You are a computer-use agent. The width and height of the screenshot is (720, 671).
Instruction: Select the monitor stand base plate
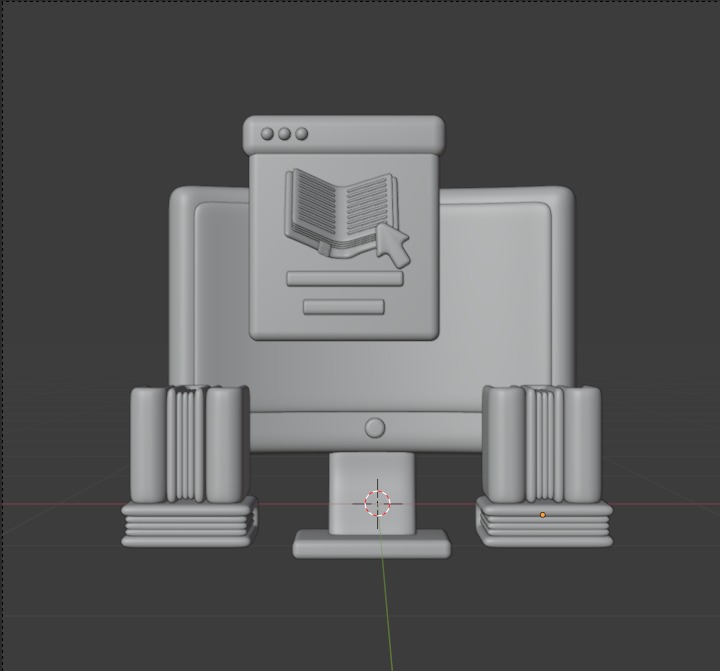(371, 544)
